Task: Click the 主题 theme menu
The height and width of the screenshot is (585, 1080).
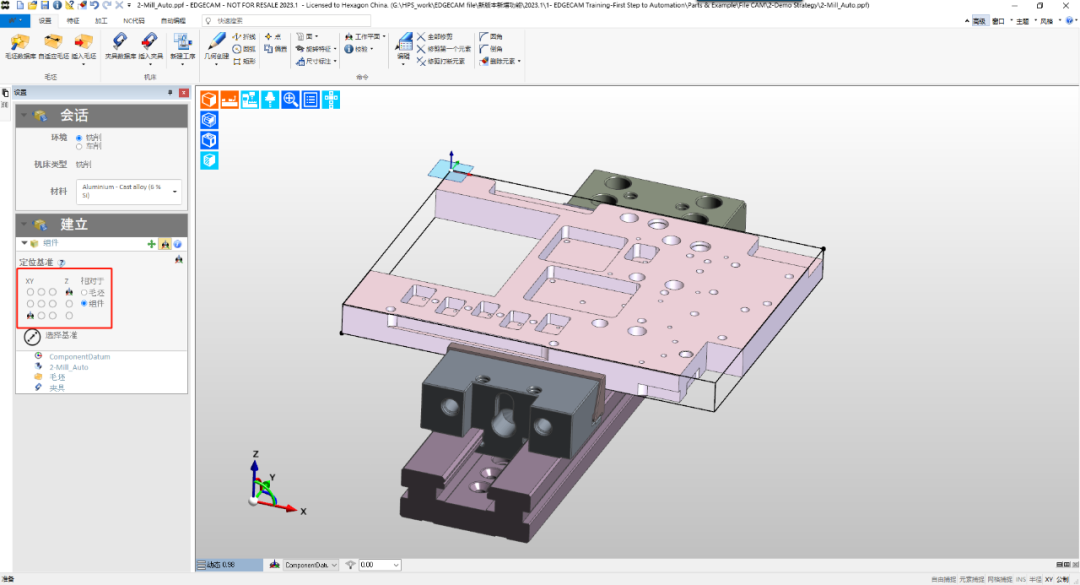Action: coord(1024,21)
